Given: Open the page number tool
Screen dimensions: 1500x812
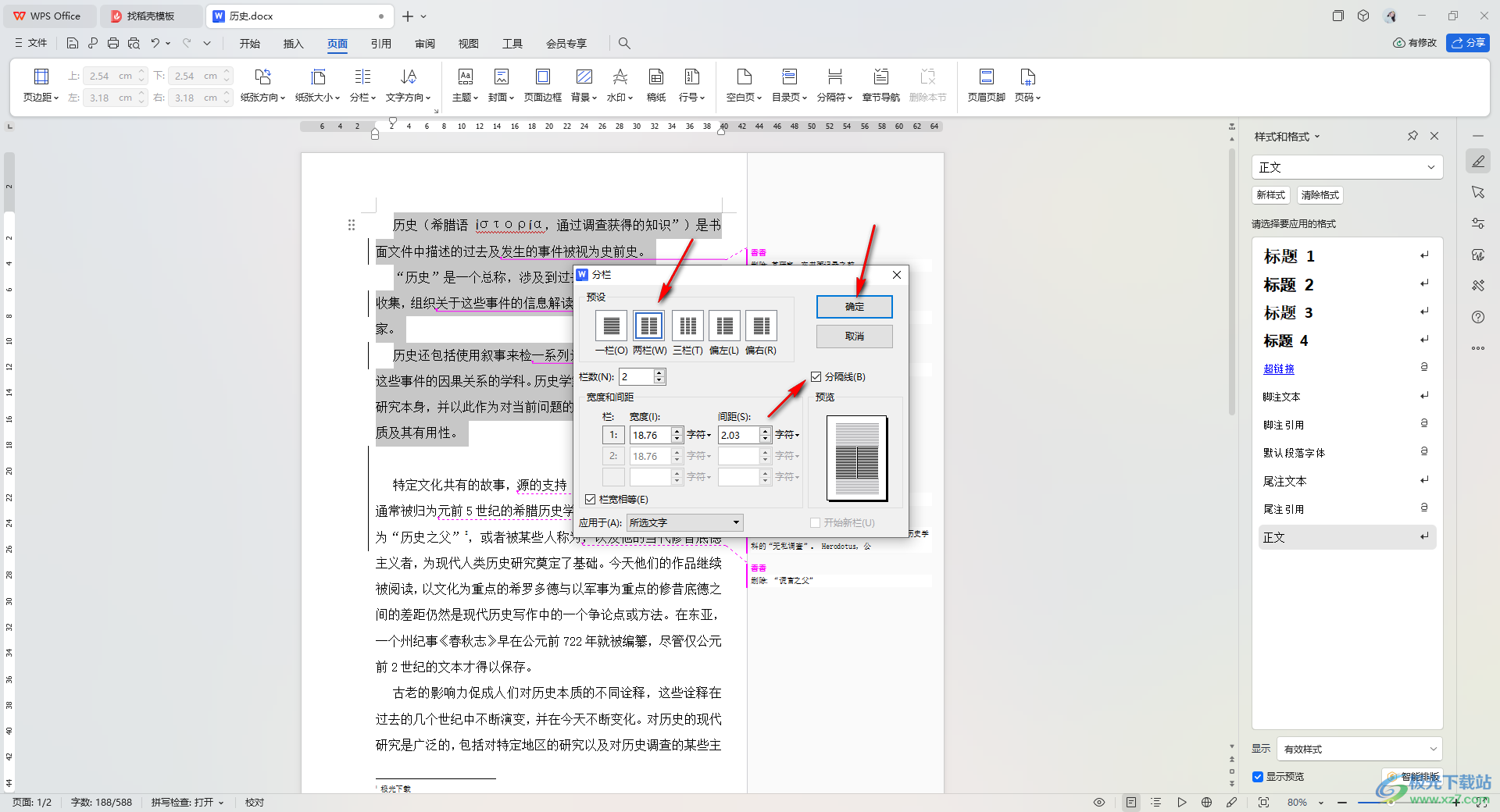Looking at the screenshot, I should click(1027, 85).
